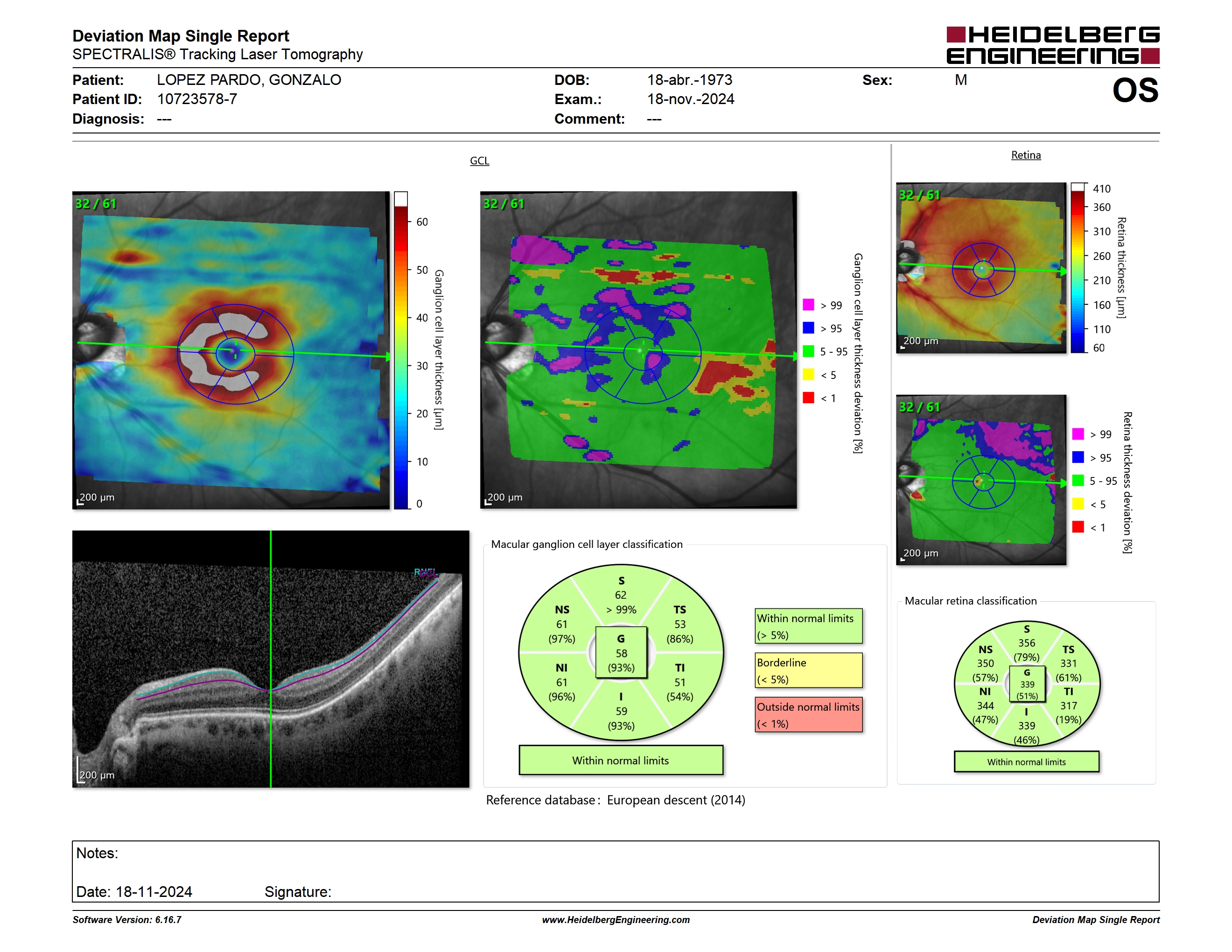Select red < 1 swatch in GCL legend
1232x952 pixels.
tap(808, 398)
